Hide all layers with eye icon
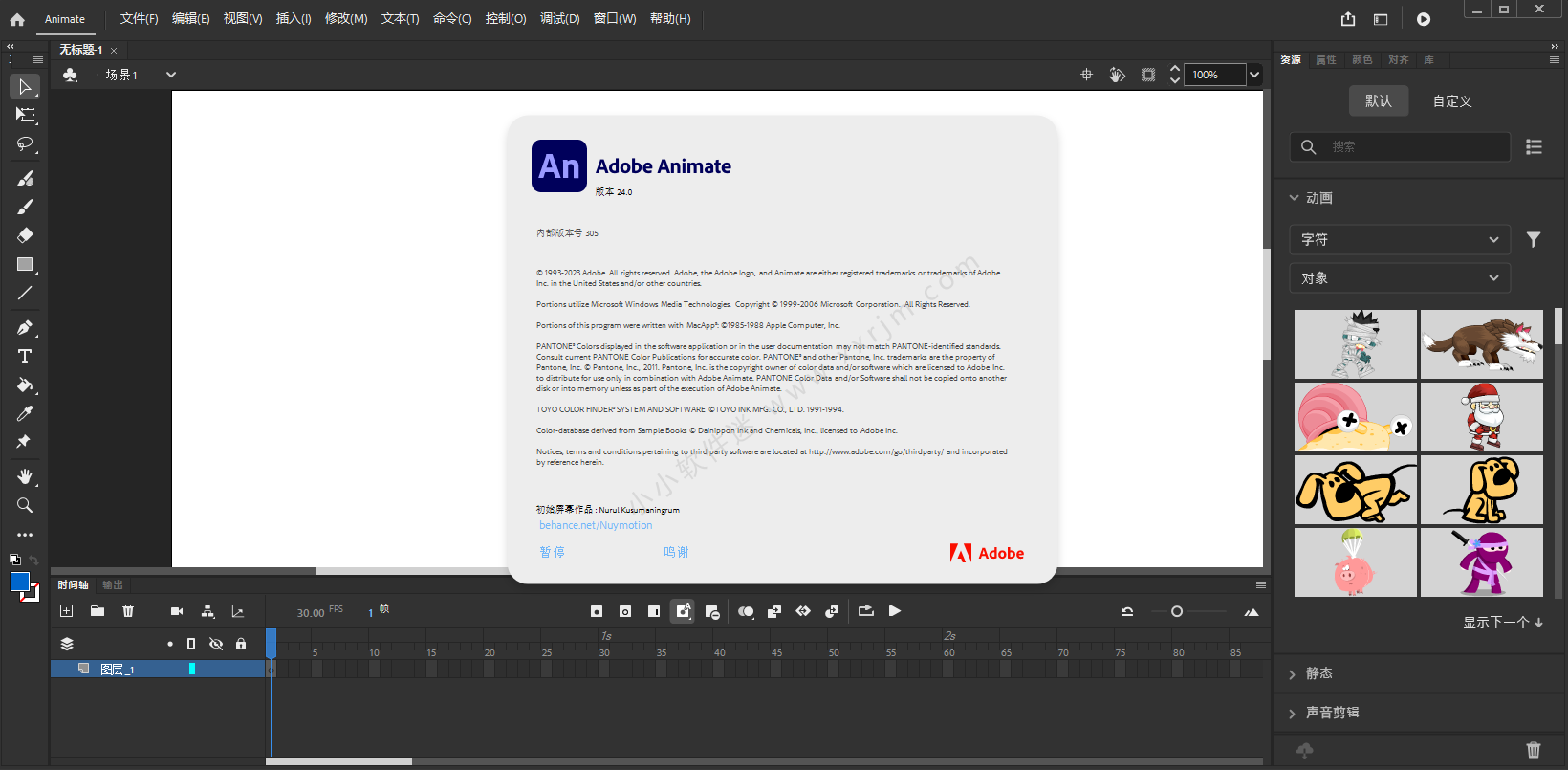Viewport: 1568px width, 770px height. click(216, 644)
